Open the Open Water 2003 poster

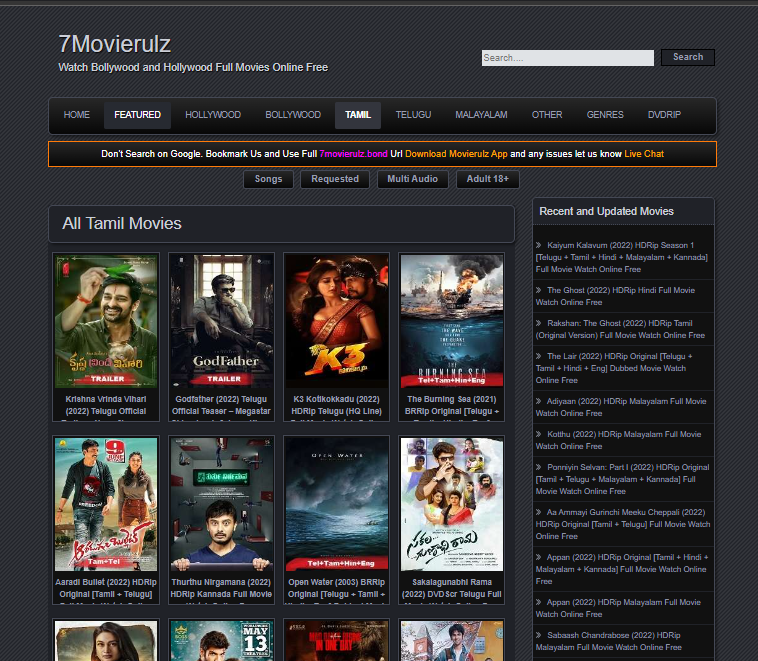pos(336,504)
